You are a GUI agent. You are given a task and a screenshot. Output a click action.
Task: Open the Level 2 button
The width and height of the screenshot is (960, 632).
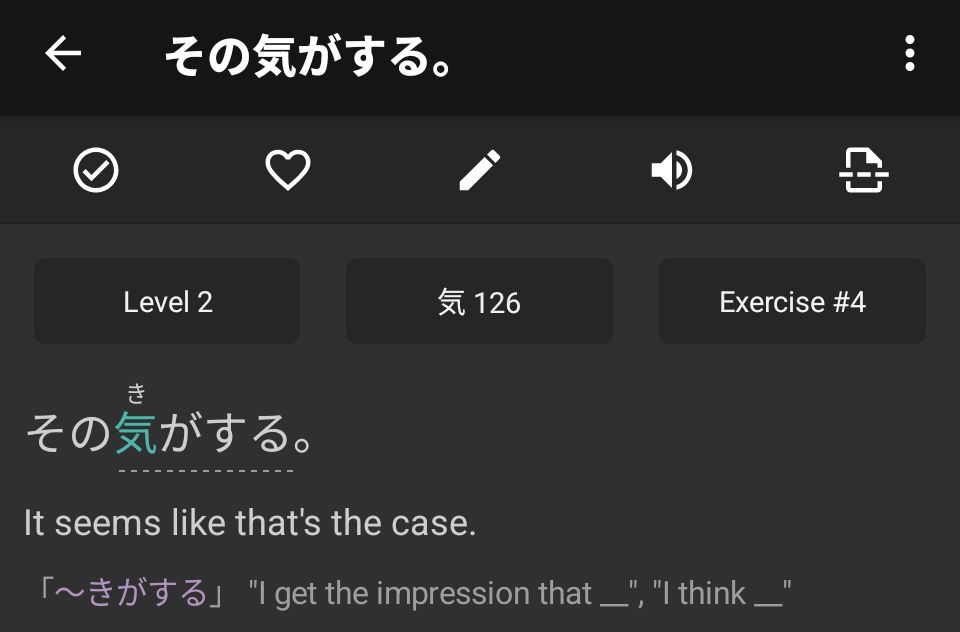167,302
